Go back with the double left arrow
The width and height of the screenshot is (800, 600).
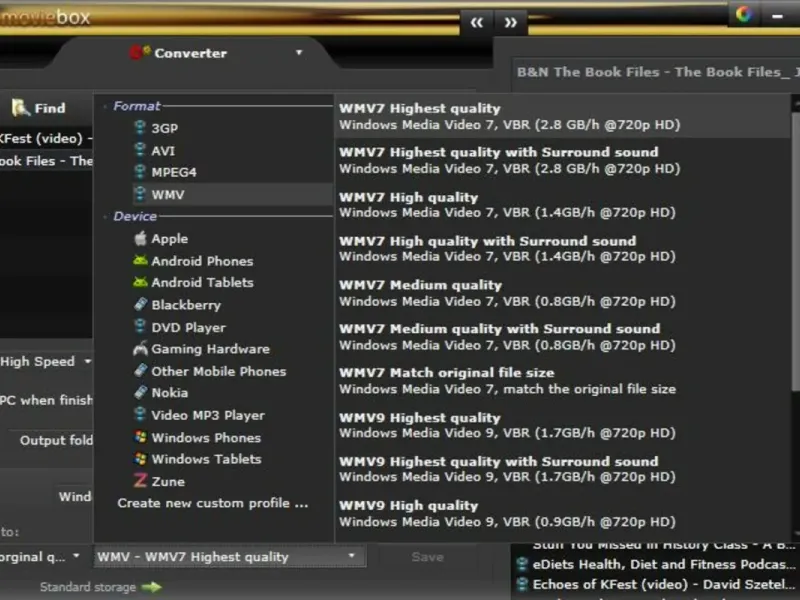[x=477, y=23]
